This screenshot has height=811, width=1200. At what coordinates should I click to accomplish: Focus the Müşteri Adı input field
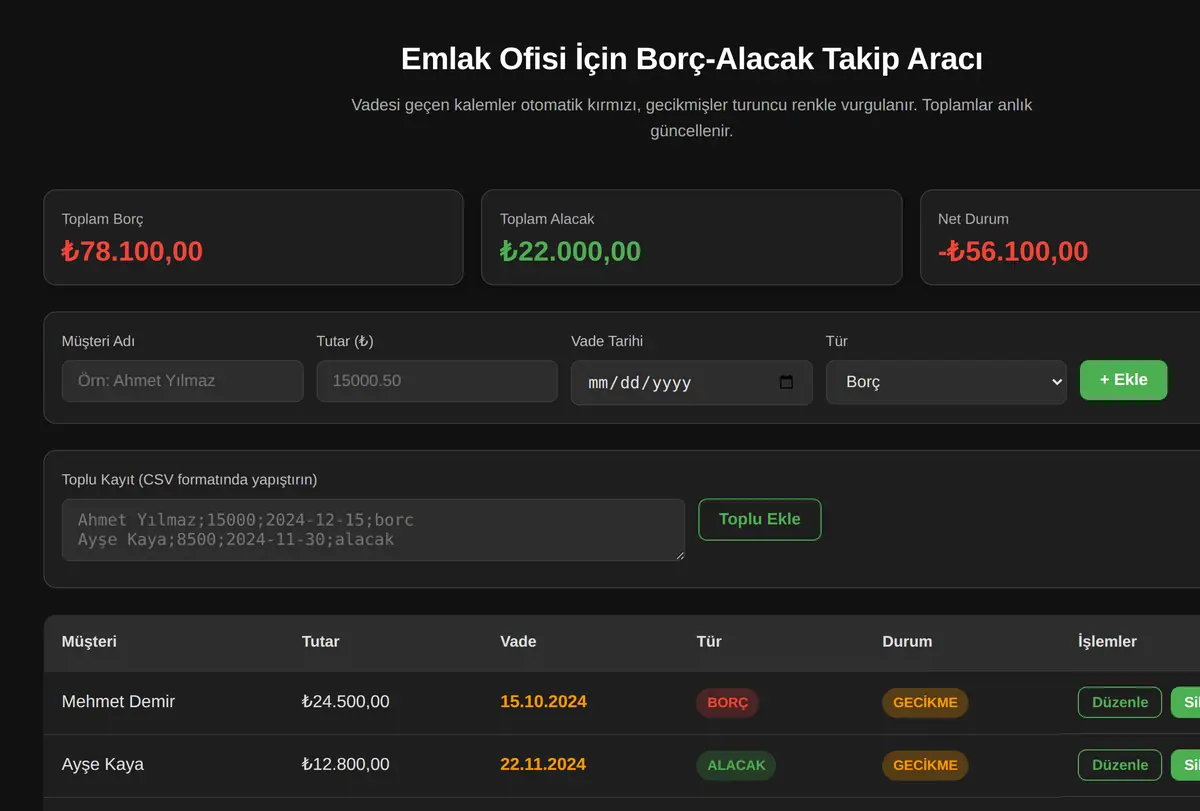coord(182,381)
